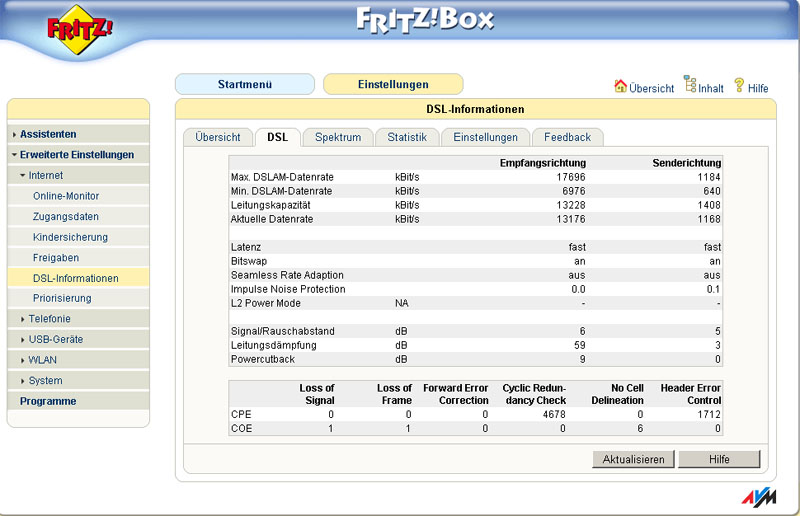Viewport: 800px width, 516px height.
Task: Open the Programme menu entry
Action: (48, 401)
